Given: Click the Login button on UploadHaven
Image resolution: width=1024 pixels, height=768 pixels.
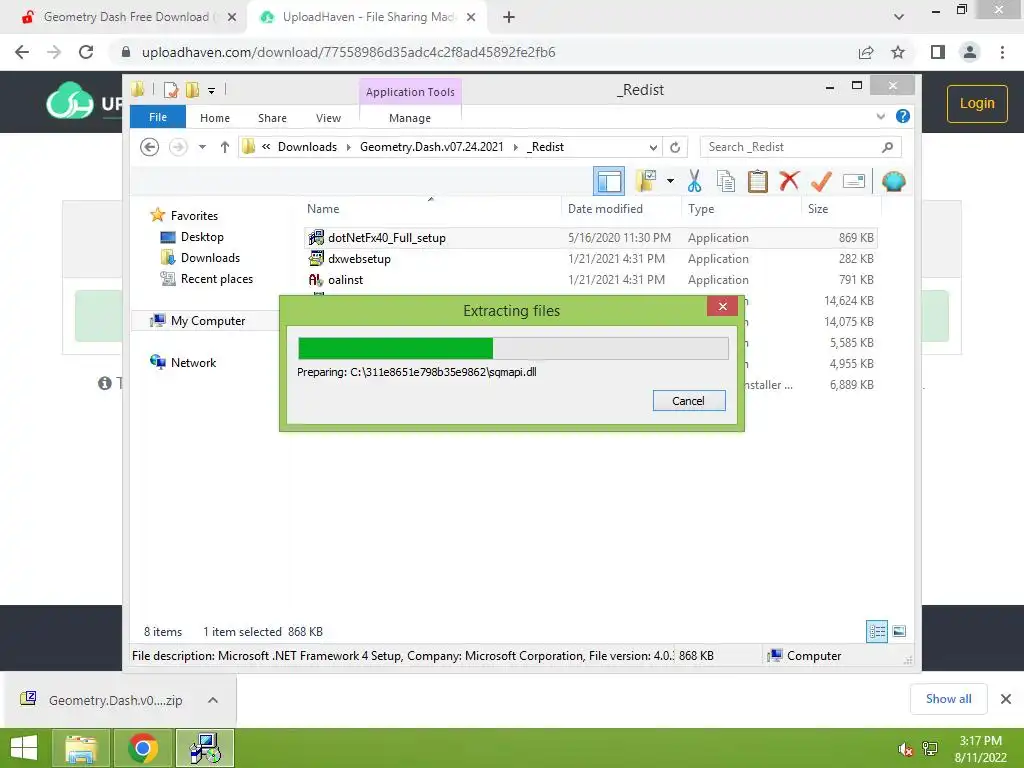Looking at the screenshot, I should [x=977, y=103].
